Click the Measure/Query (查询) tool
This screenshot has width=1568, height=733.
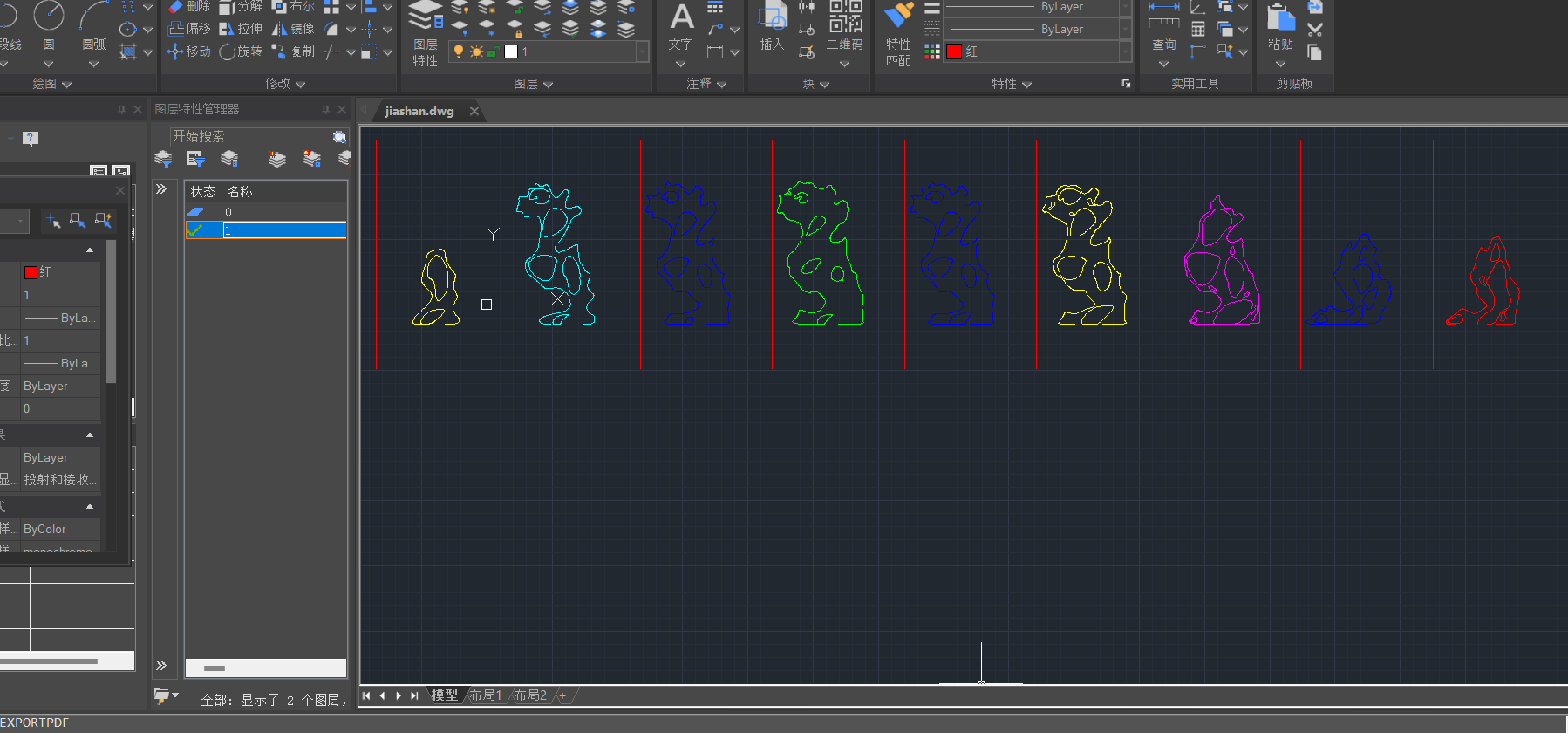(1164, 28)
